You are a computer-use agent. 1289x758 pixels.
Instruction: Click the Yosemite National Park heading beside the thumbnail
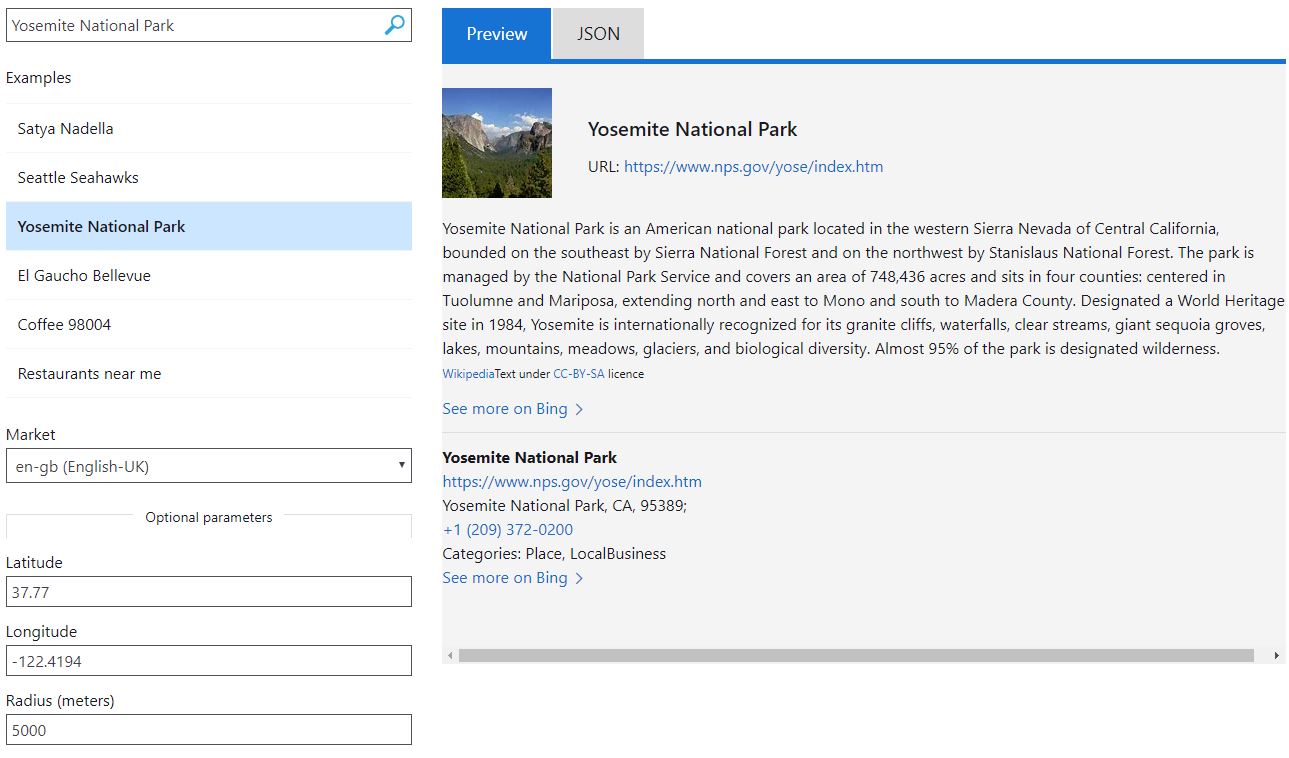tap(693, 129)
